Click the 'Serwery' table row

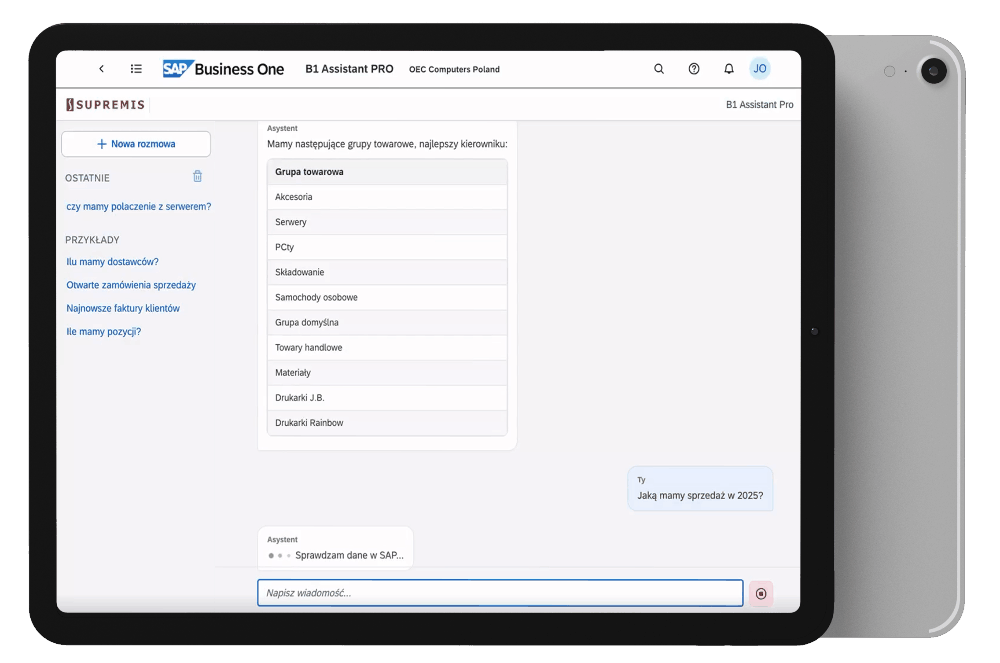(387, 222)
